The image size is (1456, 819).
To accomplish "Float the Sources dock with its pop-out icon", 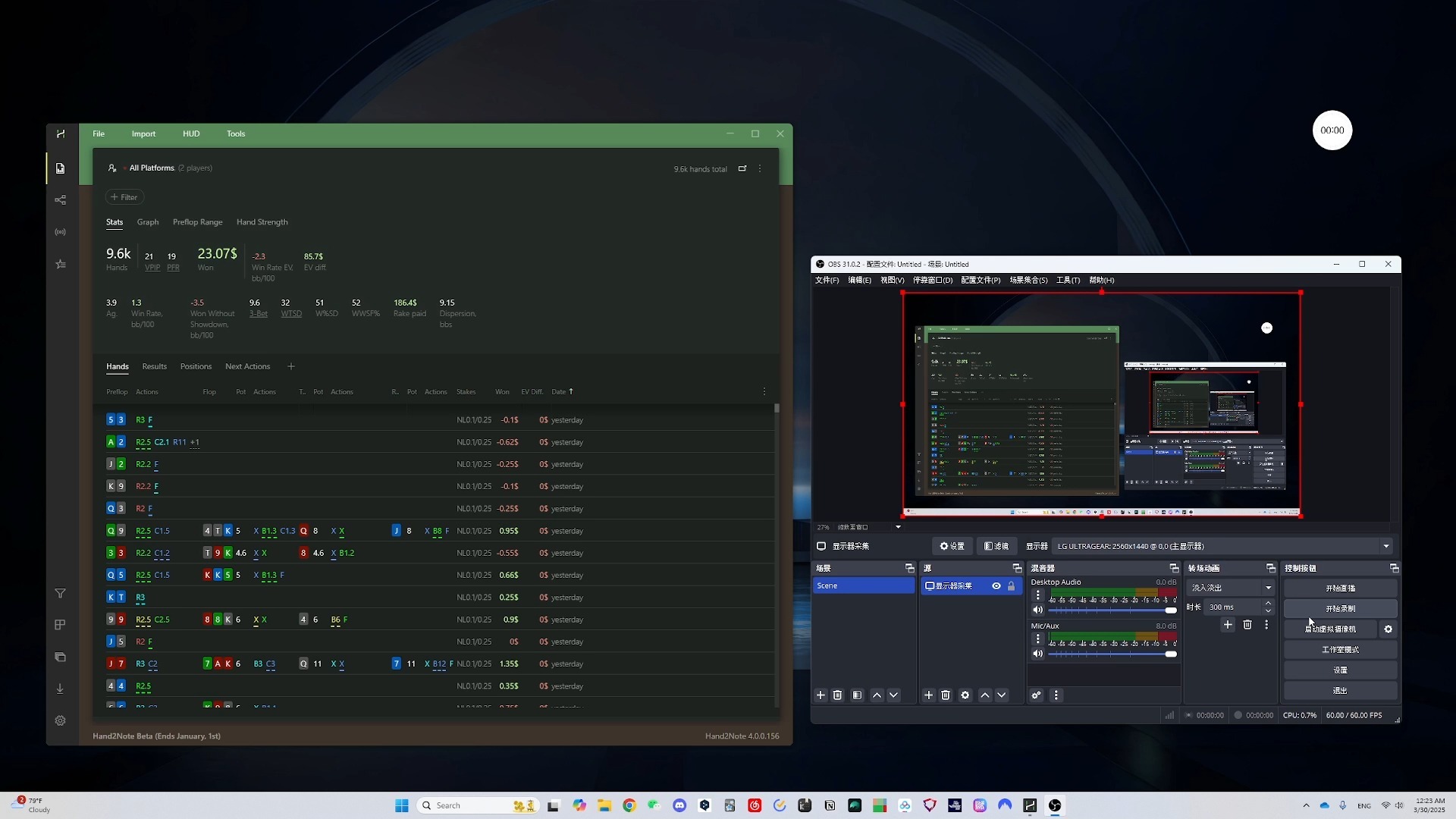I will pyautogui.click(x=1017, y=568).
